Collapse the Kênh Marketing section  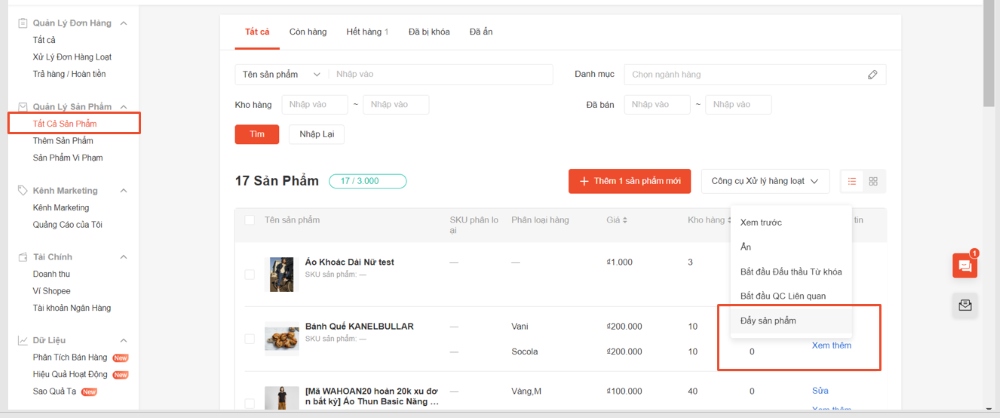pyautogui.click(x=124, y=190)
